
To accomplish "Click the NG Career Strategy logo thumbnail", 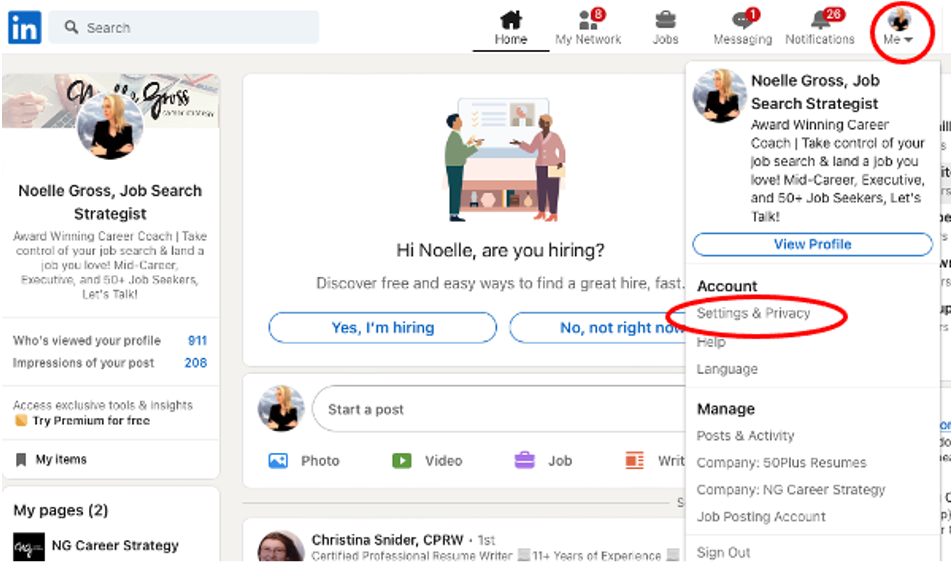I will click(x=29, y=547).
